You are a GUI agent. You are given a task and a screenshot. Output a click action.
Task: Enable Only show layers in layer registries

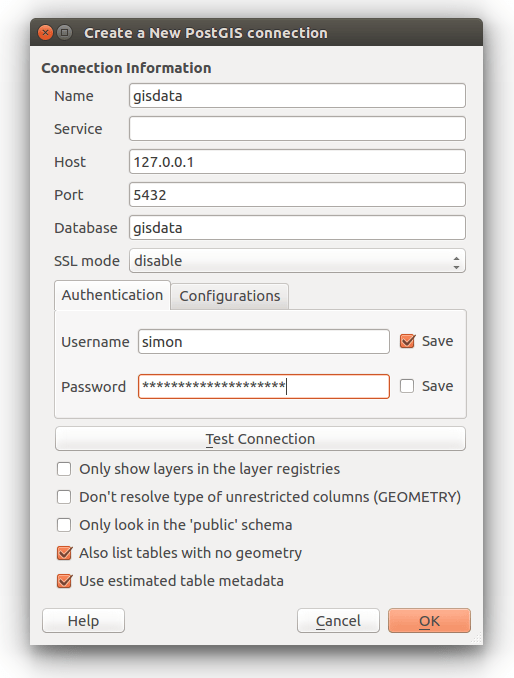[64, 469]
